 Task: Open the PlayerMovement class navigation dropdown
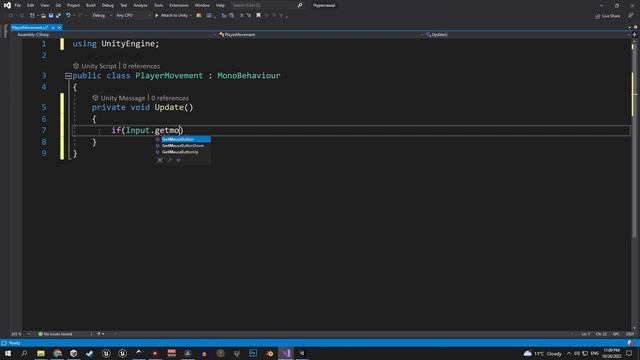[x=320, y=35]
